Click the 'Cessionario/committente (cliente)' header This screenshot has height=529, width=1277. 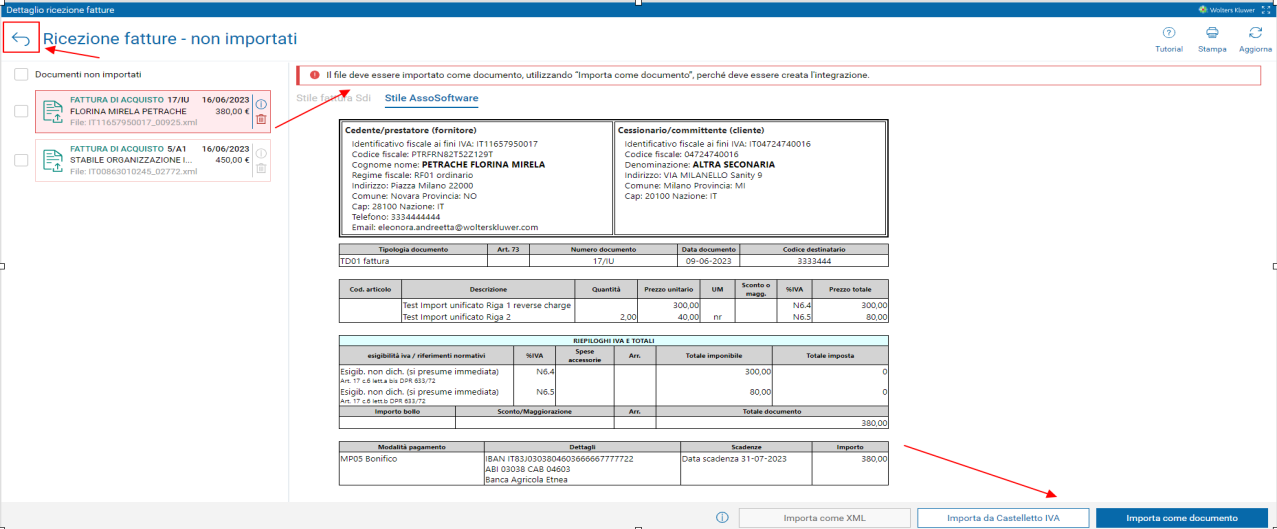point(690,130)
